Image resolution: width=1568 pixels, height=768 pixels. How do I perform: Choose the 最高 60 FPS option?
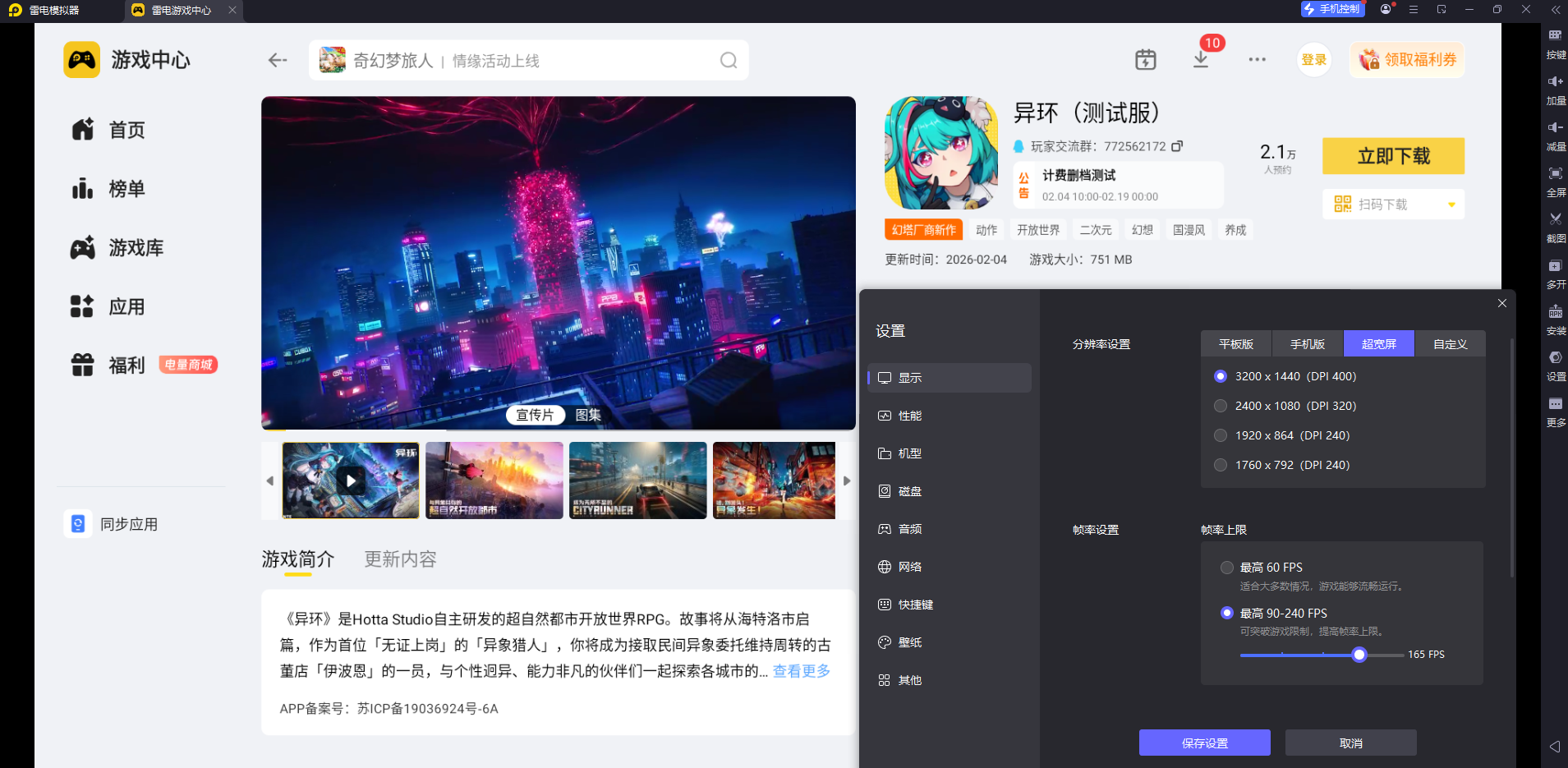[1227, 568]
